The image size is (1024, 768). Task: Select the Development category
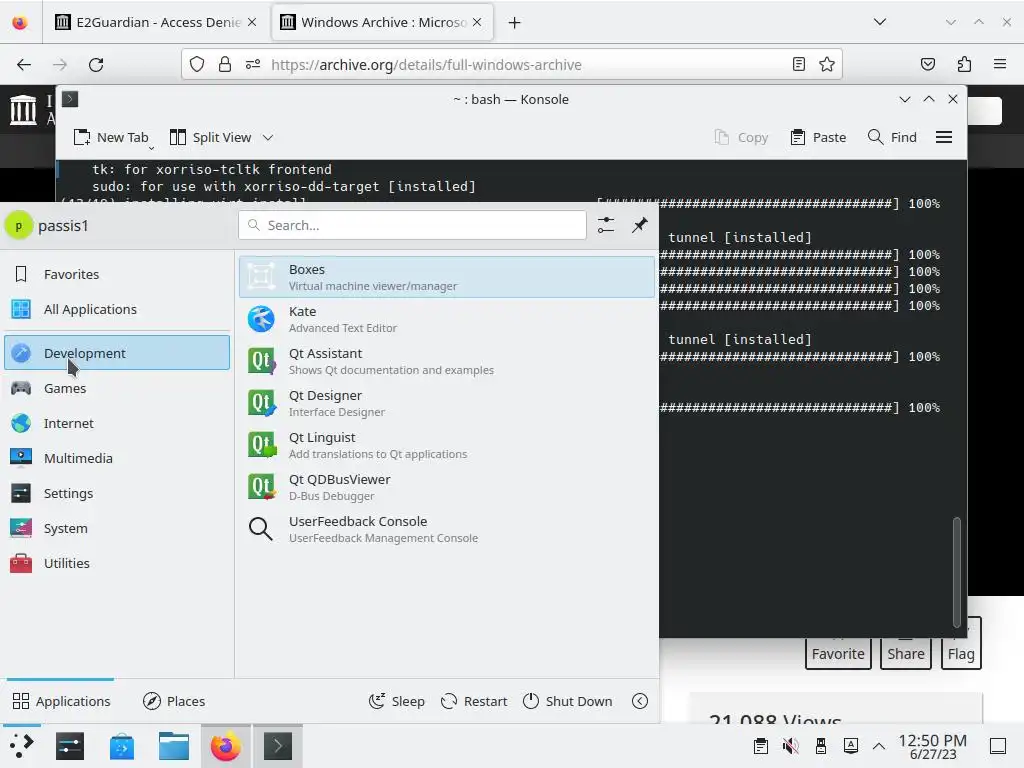pos(117,353)
